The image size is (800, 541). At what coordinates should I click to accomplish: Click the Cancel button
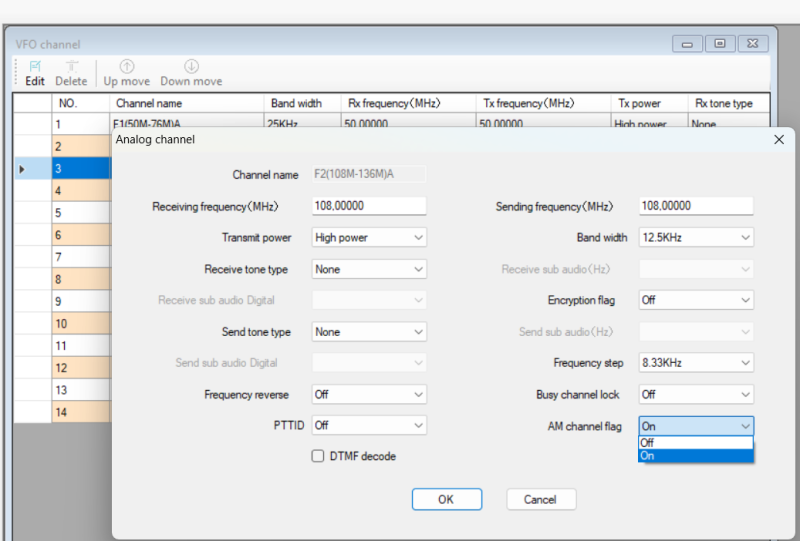pyautogui.click(x=541, y=499)
